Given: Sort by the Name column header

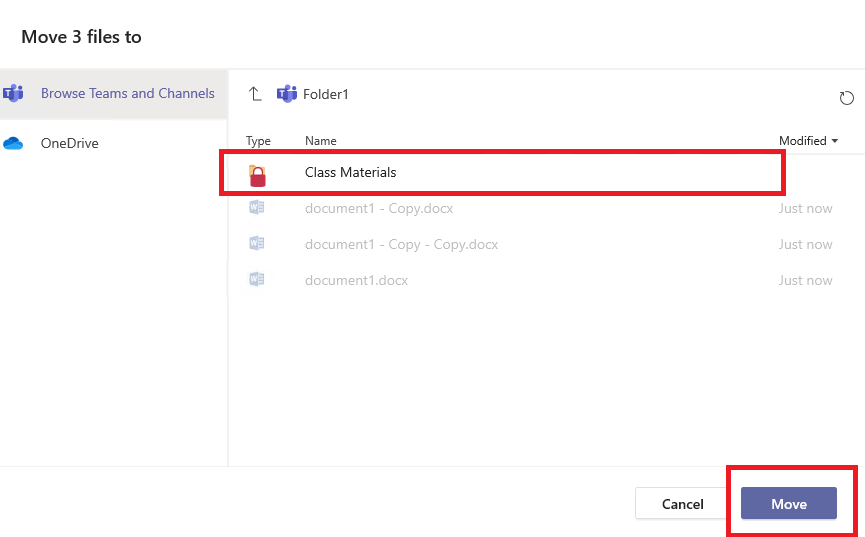Looking at the screenshot, I should 321,141.
